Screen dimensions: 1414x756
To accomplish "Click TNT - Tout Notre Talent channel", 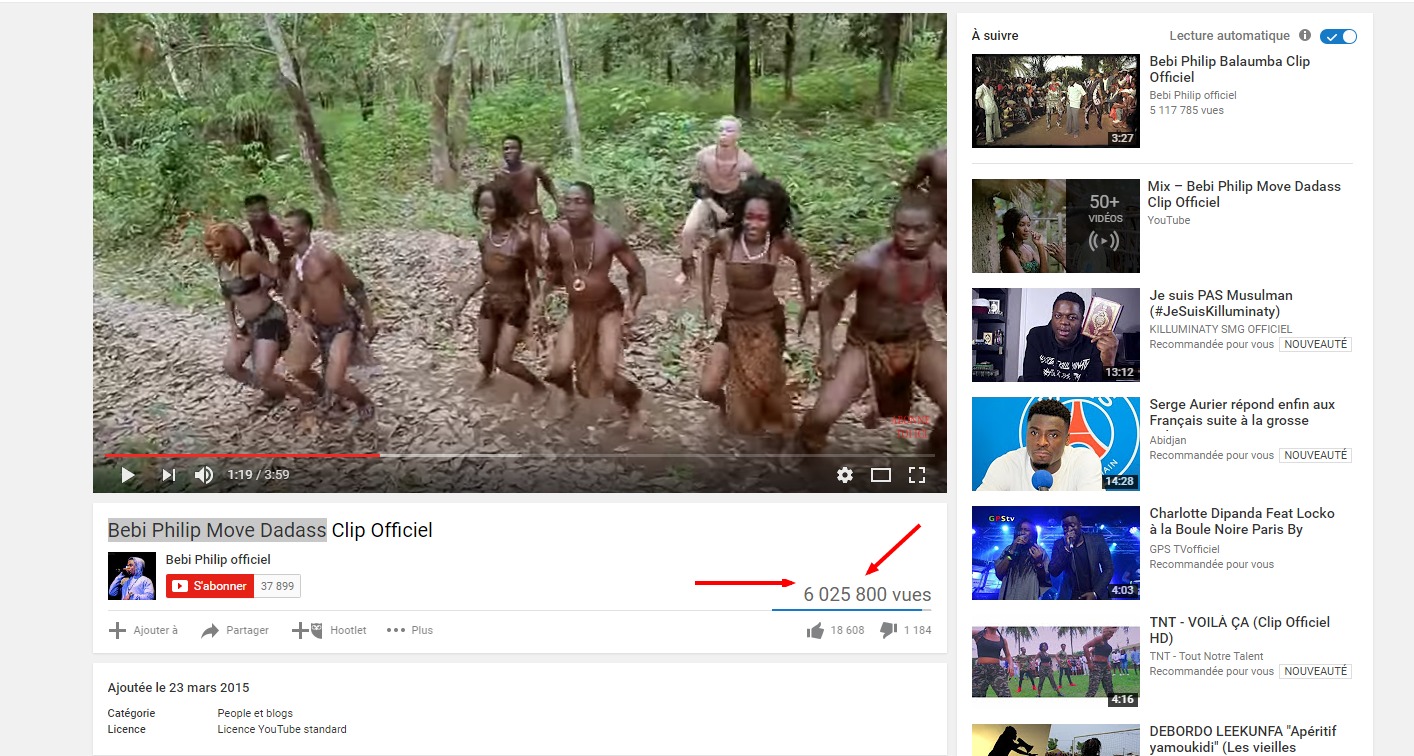I will tap(1207, 656).
